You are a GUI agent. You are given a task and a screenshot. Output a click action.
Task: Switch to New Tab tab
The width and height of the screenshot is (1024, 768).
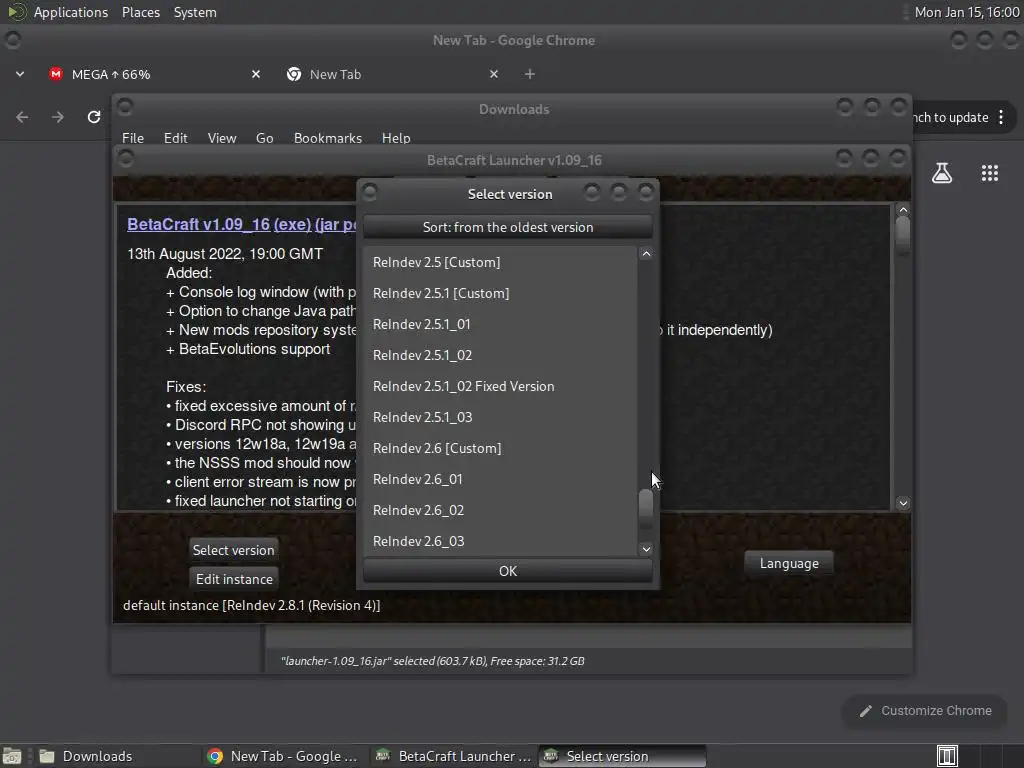tap(393, 74)
